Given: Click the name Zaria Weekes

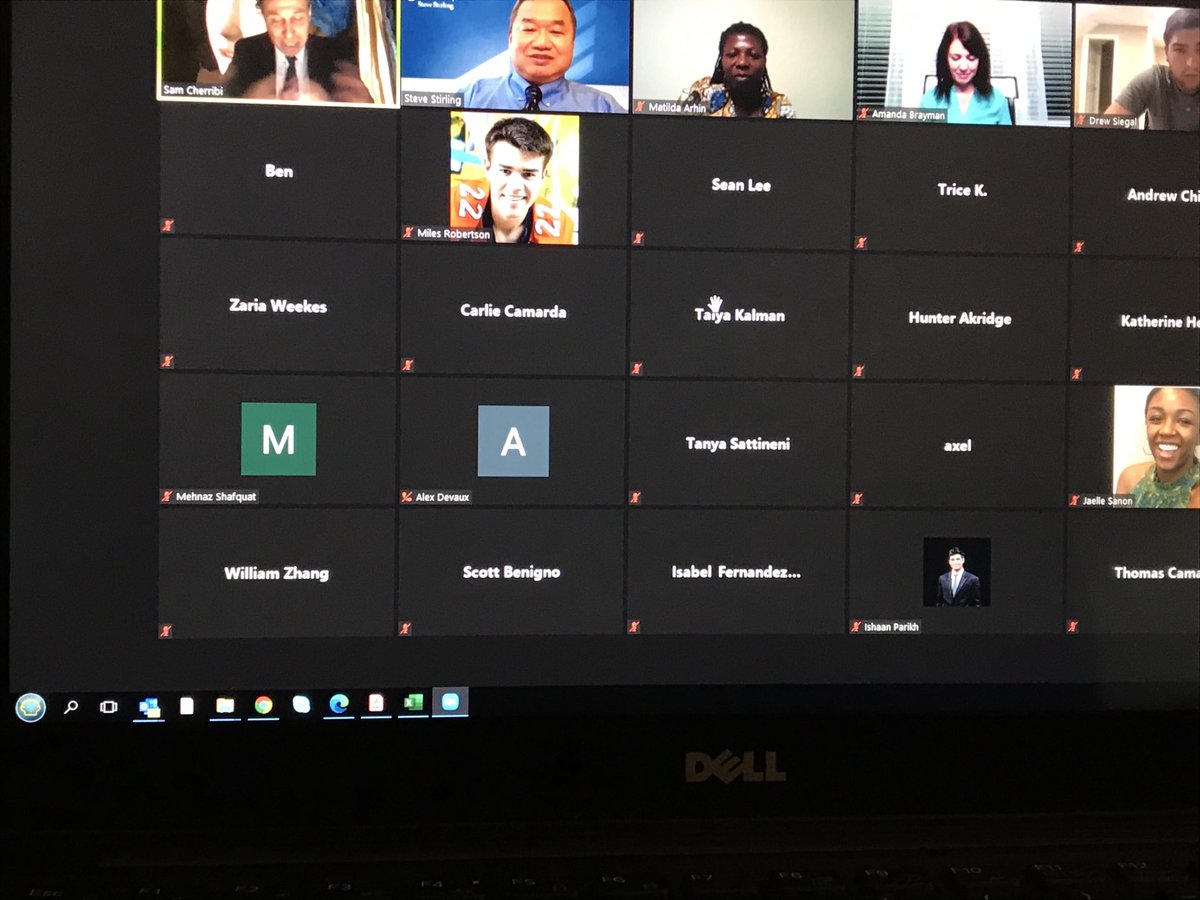Looking at the screenshot, I should tap(278, 306).
